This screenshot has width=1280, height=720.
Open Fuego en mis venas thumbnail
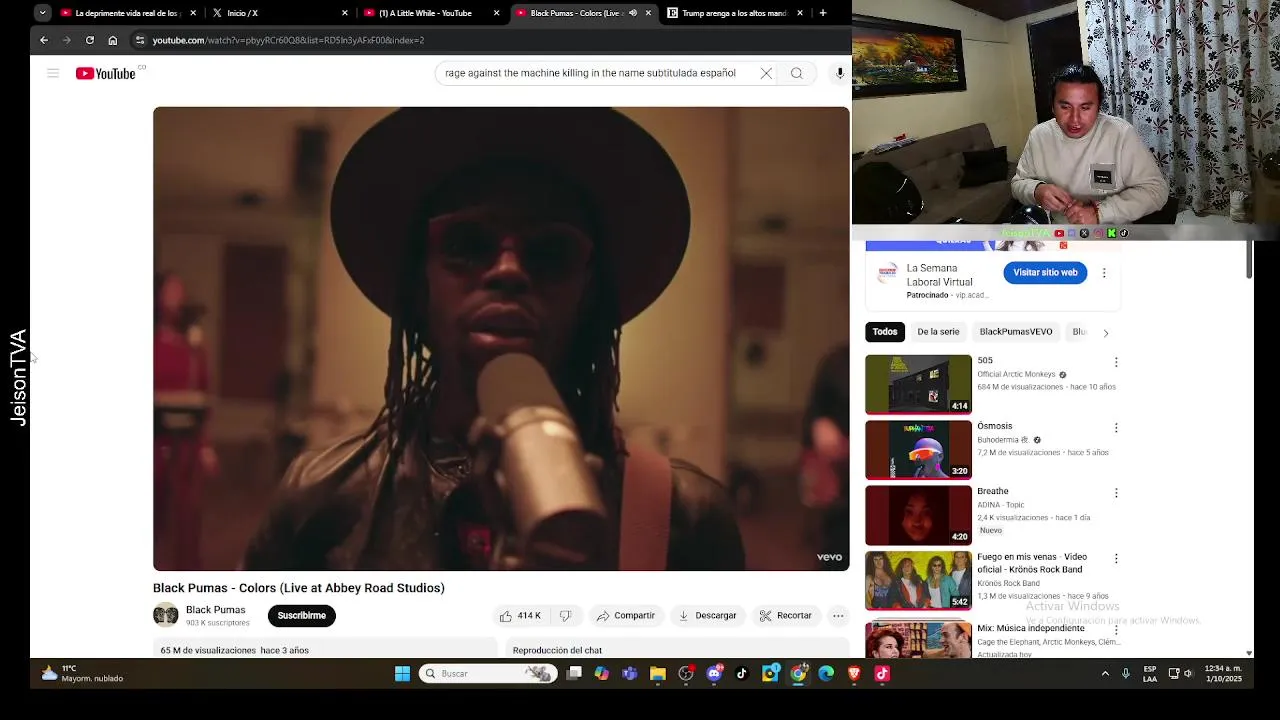point(918,581)
